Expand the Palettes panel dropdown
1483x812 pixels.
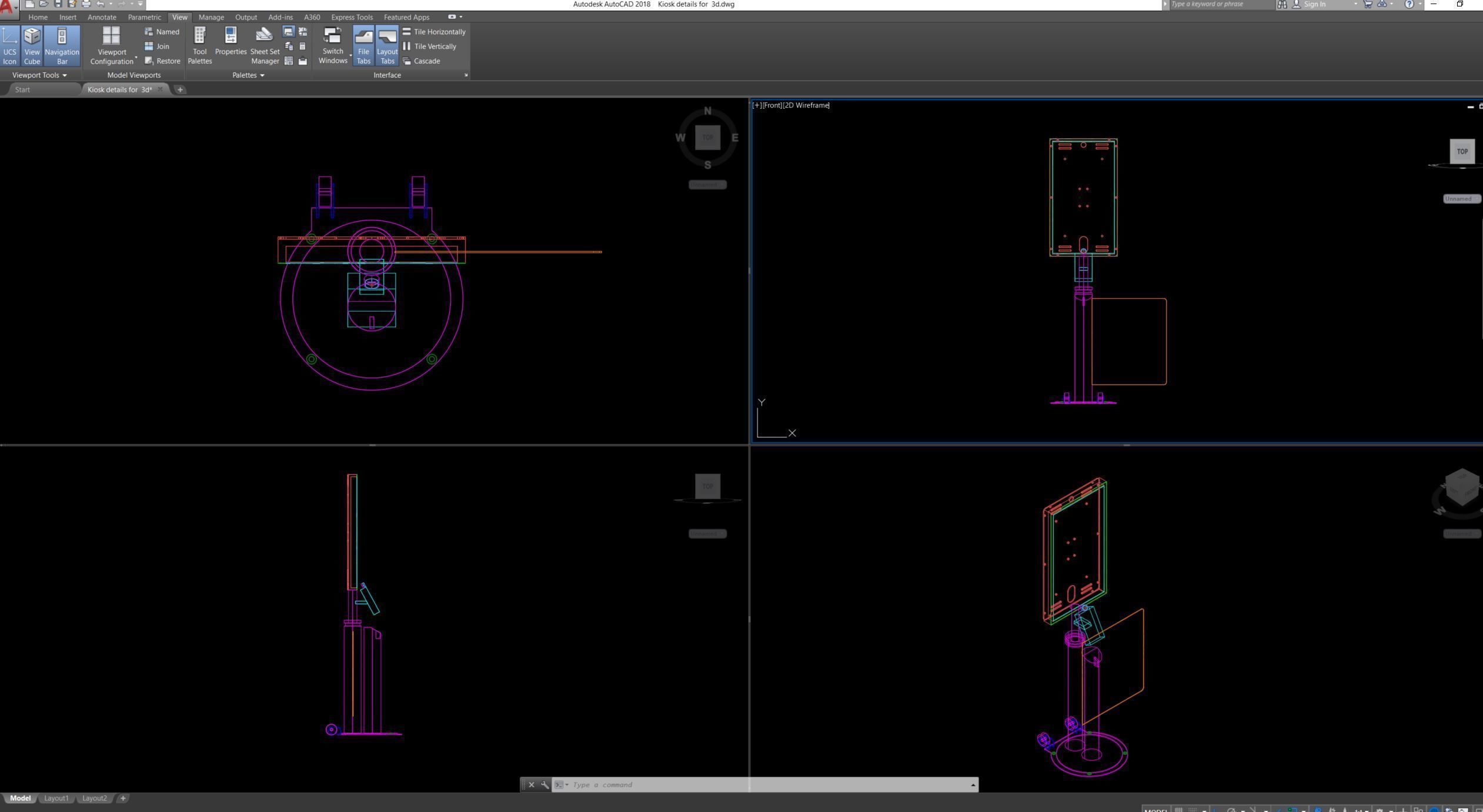pyautogui.click(x=248, y=75)
